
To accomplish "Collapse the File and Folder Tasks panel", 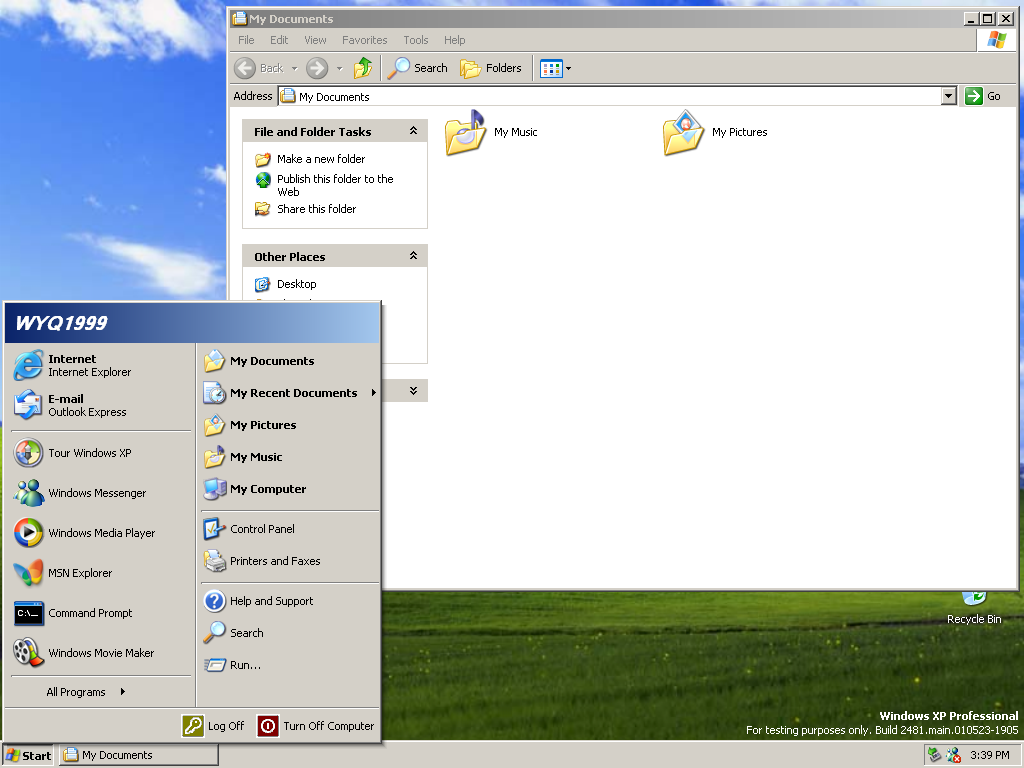I will click(x=413, y=131).
